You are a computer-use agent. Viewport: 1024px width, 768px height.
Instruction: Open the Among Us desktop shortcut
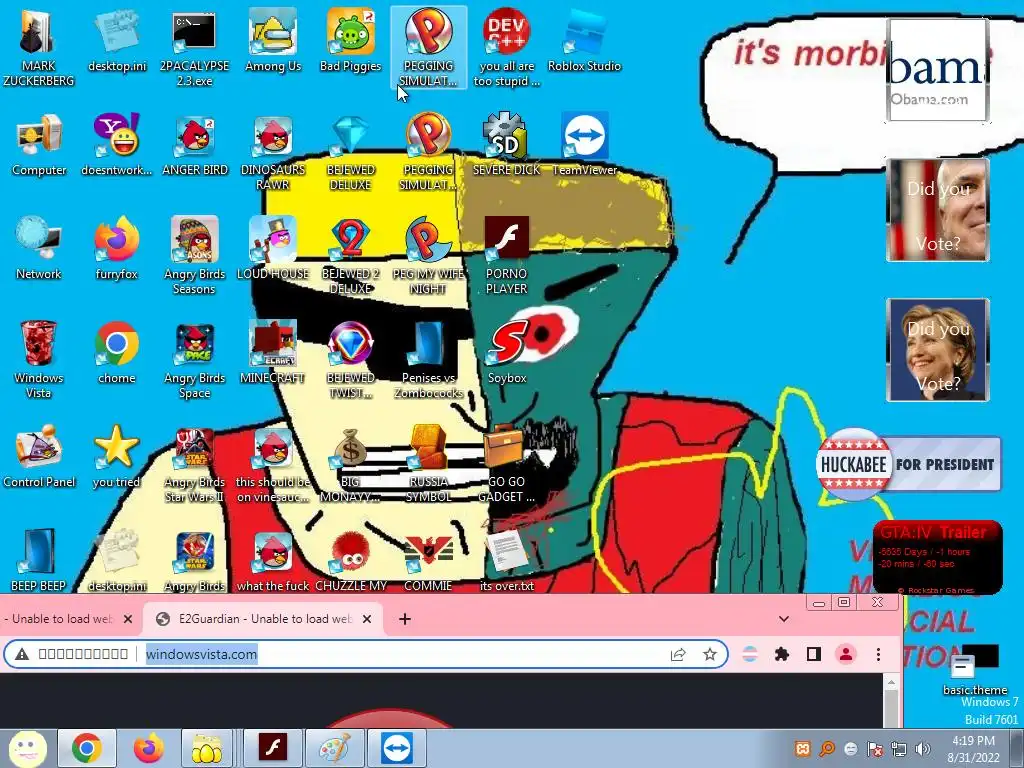point(273,40)
